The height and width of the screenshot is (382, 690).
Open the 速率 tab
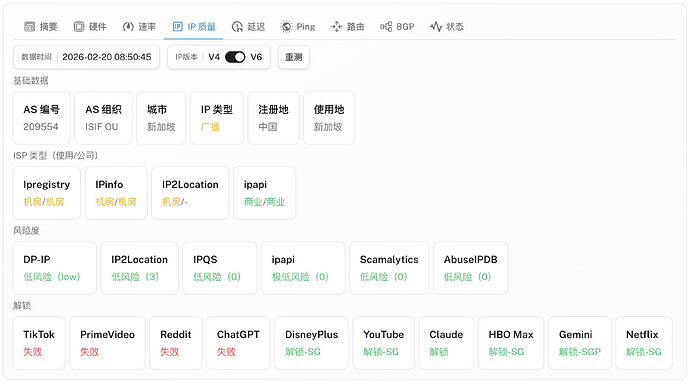point(139,27)
